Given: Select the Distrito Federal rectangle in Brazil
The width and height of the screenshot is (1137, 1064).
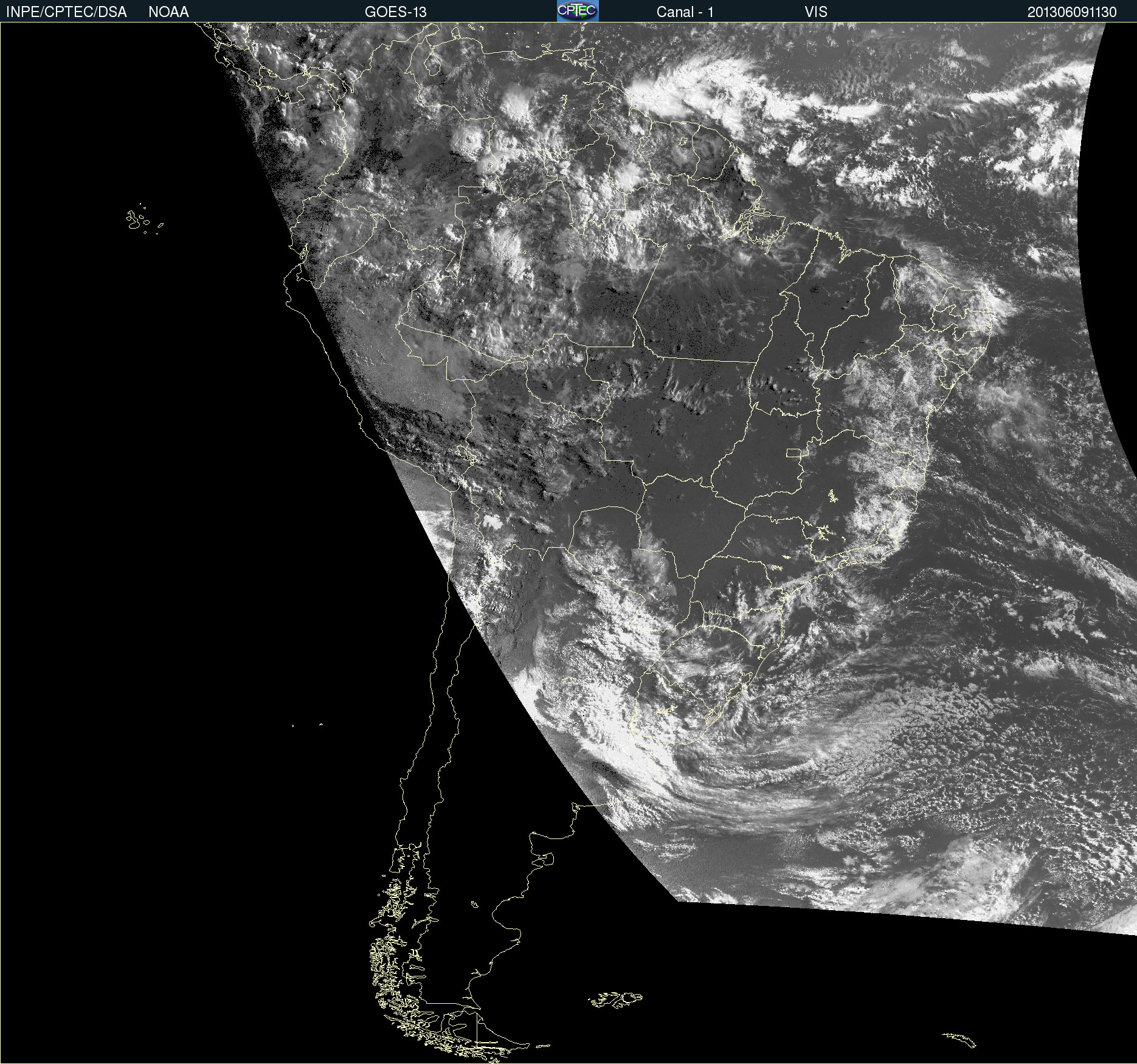Looking at the screenshot, I should (793, 452).
